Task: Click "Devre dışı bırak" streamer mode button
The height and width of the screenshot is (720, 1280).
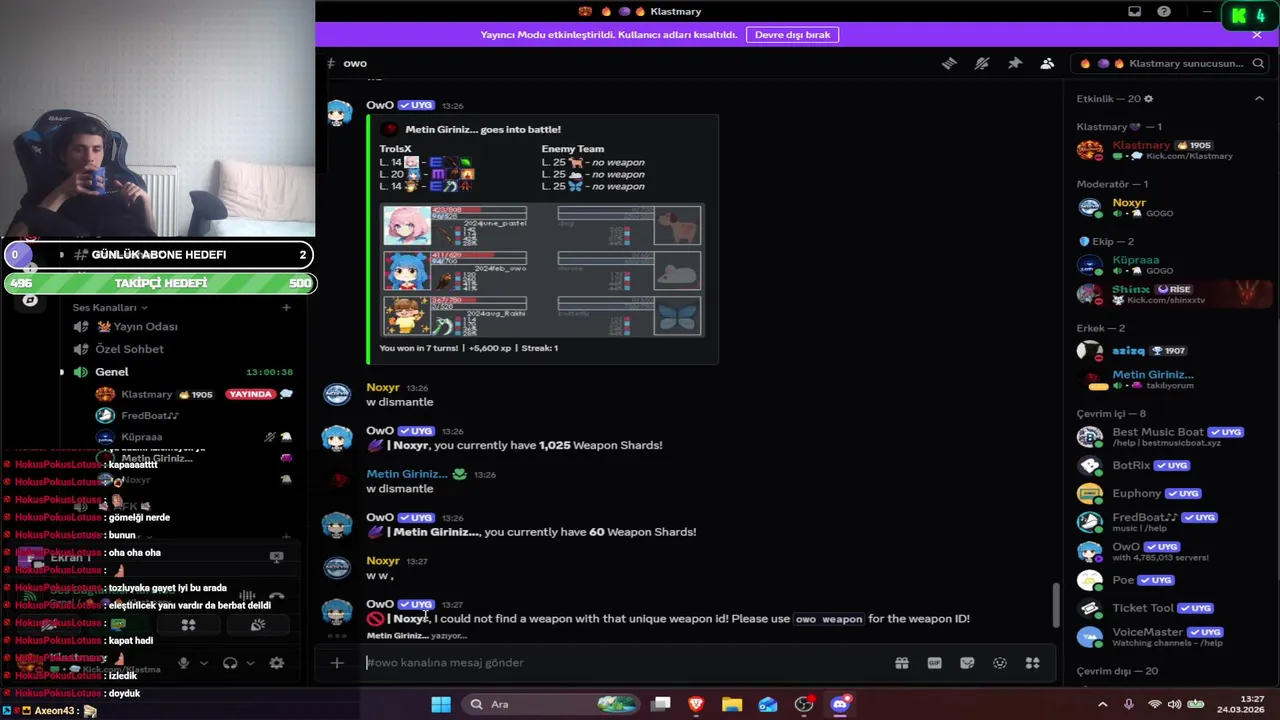Action: 792,34
